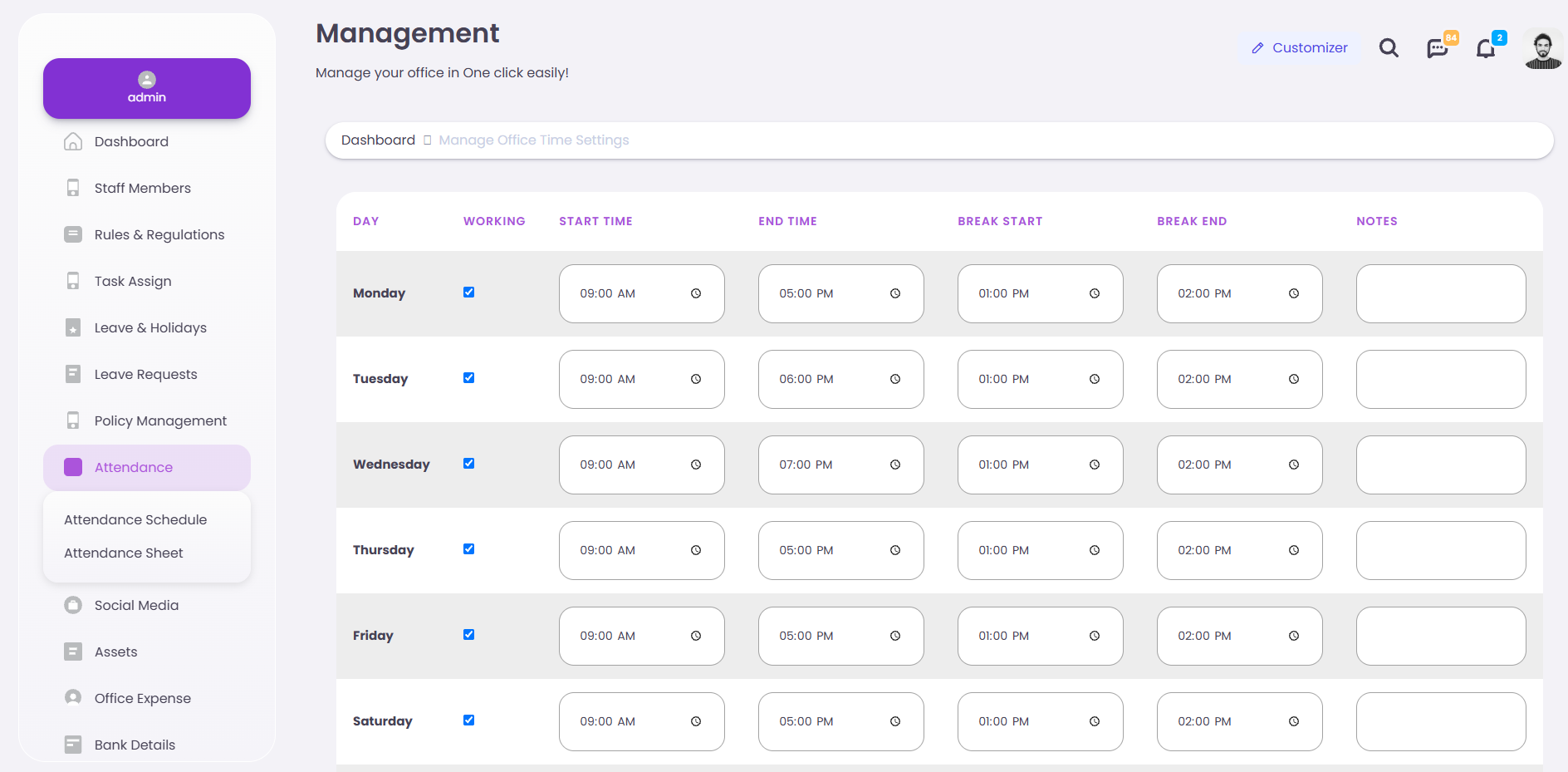Click the Social Media sidebar icon
Screen dimensions: 1568x772
(x=73, y=605)
